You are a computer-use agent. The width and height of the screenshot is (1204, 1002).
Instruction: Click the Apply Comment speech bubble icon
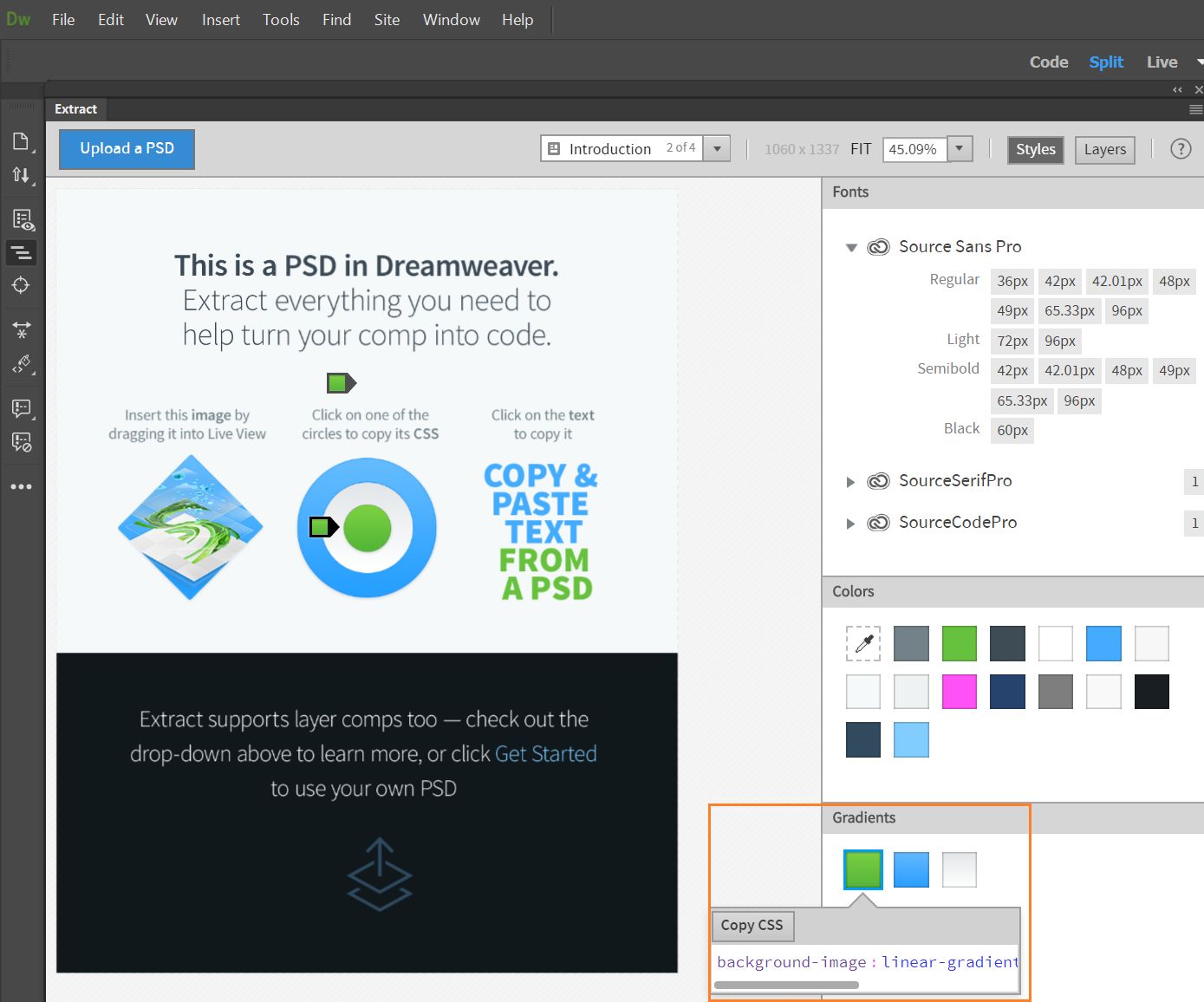(21, 408)
